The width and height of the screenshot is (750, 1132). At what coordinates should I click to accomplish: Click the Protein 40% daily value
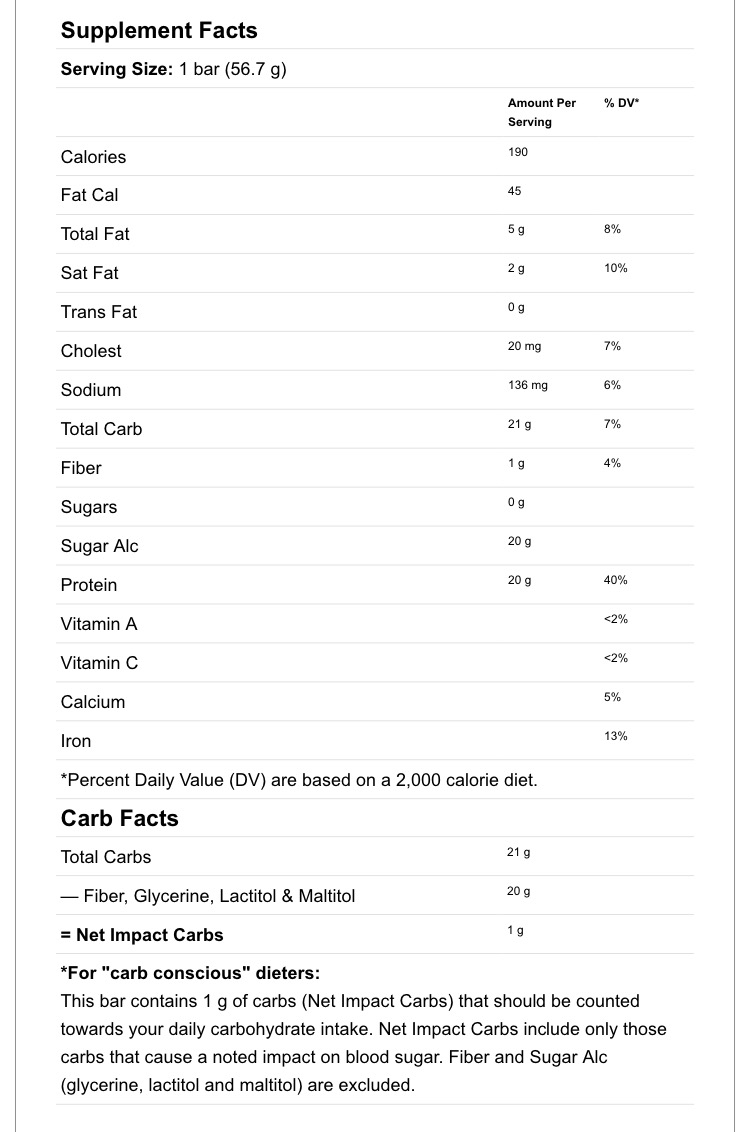[616, 580]
